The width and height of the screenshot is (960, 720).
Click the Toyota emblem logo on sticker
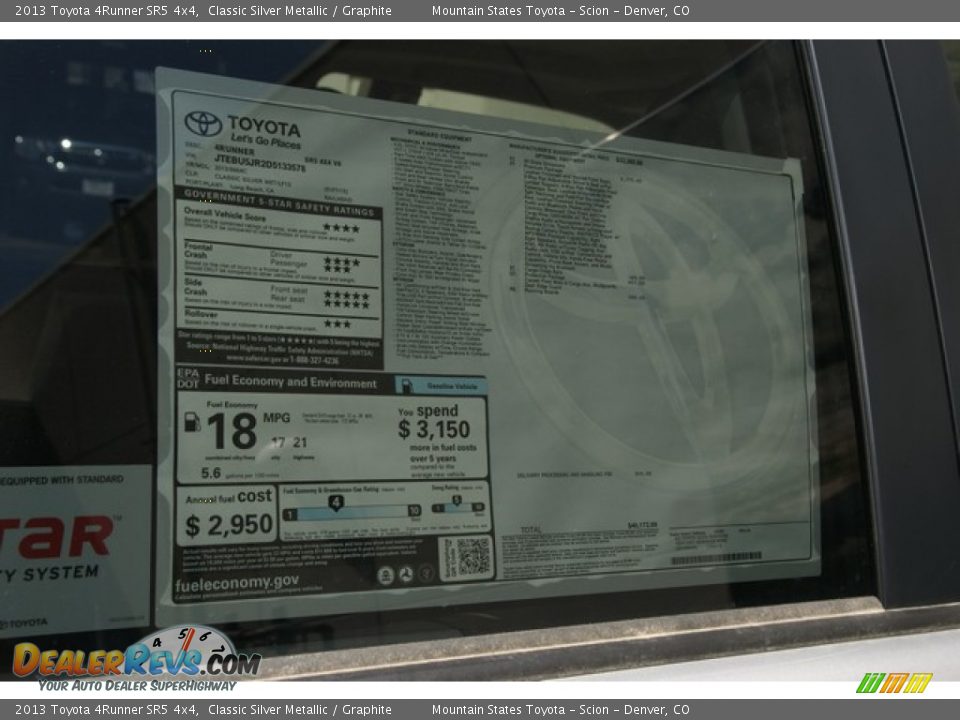[x=203, y=123]
